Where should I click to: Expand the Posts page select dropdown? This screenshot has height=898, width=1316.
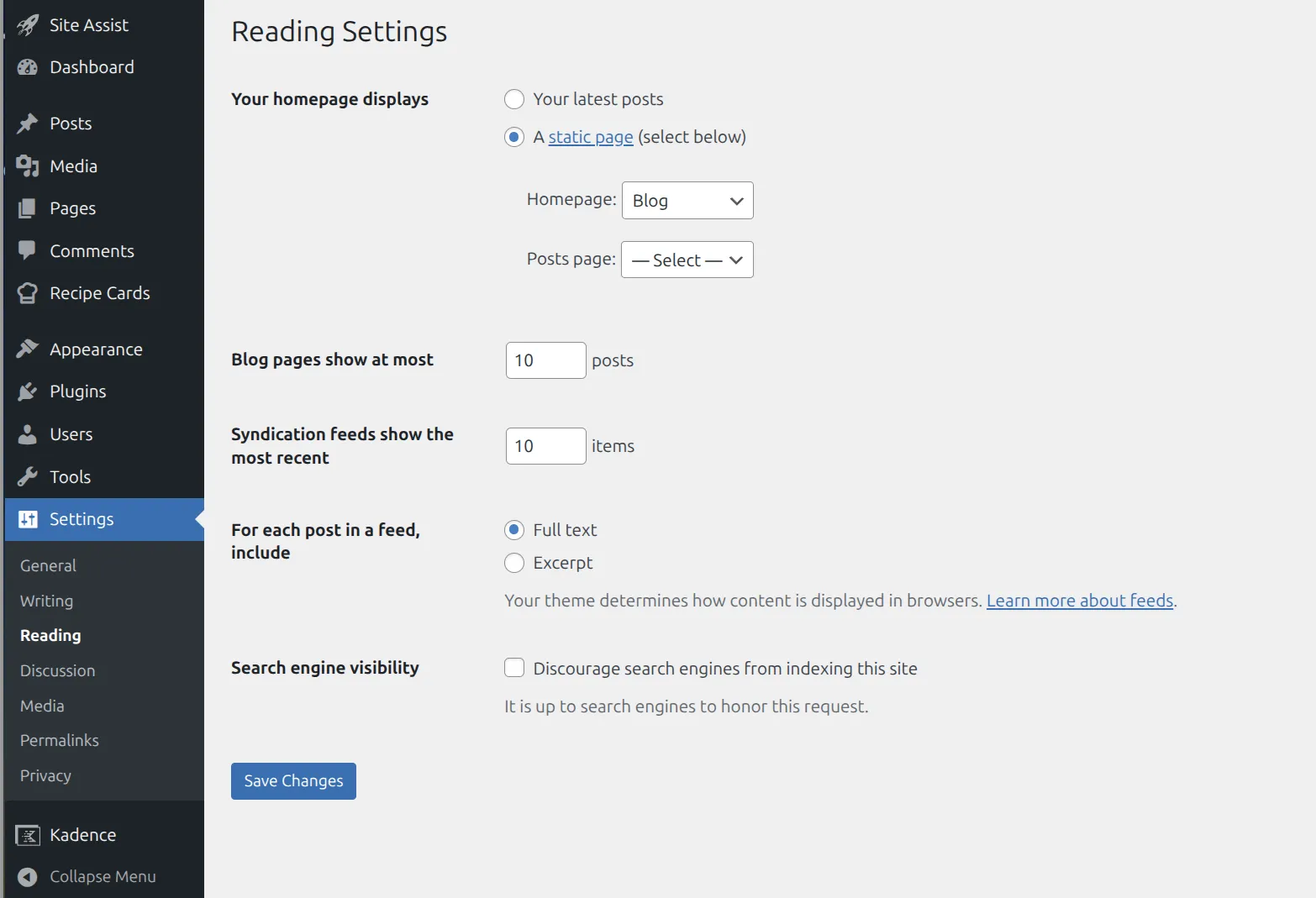tap(687, 260)
